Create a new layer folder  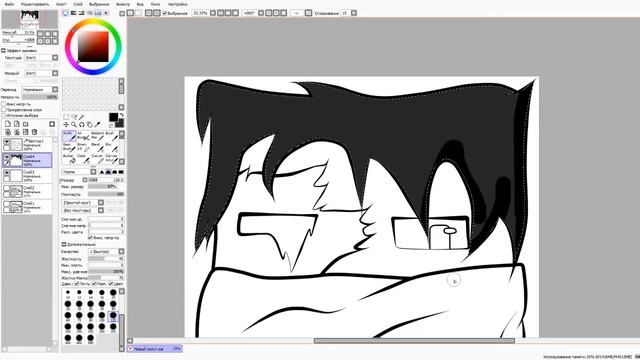(x=26, y=124)
